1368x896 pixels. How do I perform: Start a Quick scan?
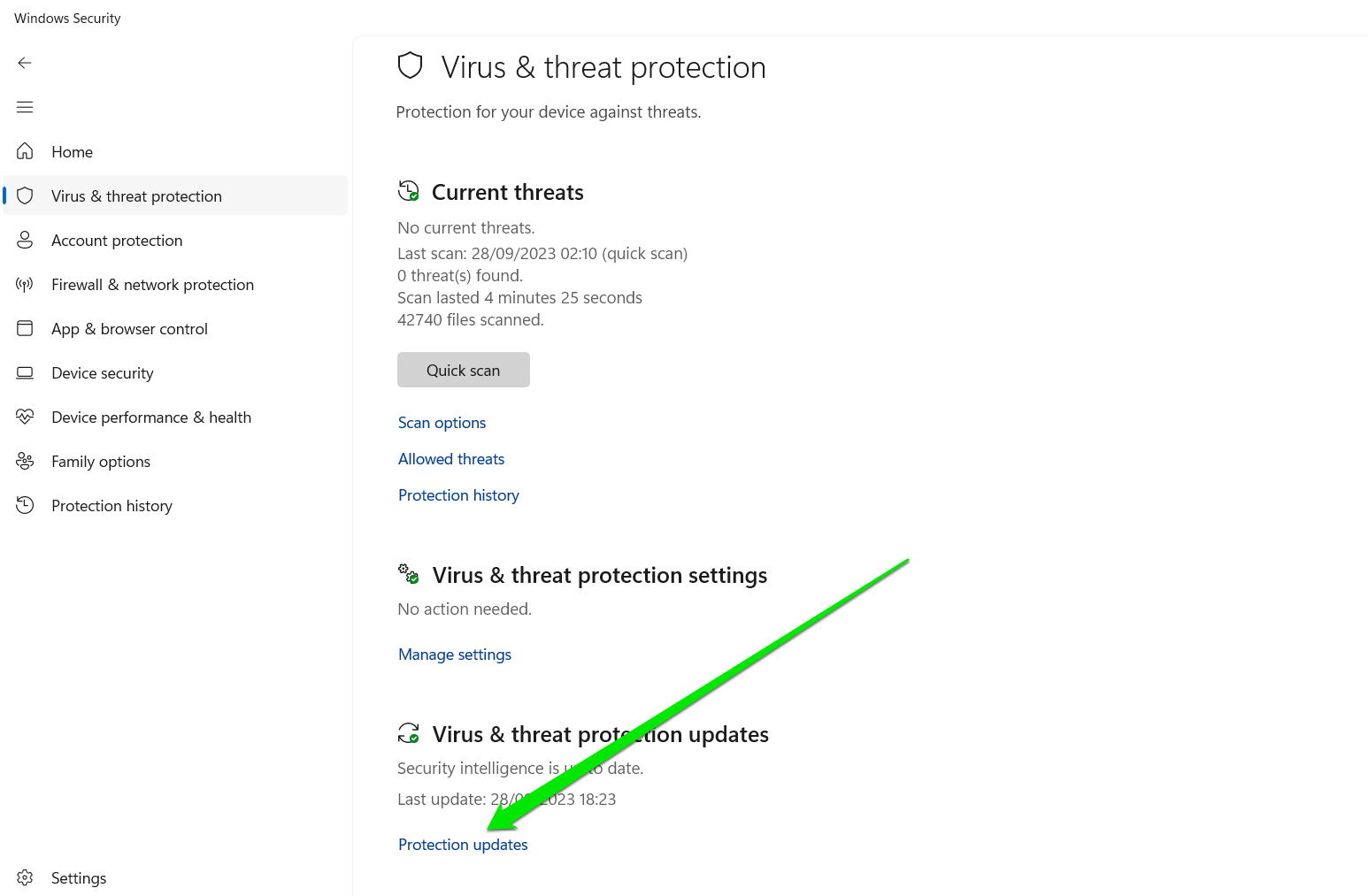pyautogui.click(x=463, y=370)
